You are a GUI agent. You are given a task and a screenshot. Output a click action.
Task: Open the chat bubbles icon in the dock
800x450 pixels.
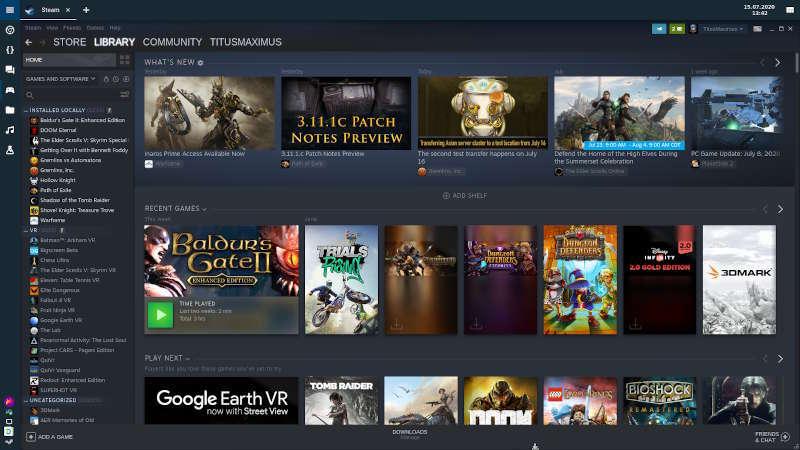pyautogui.click(x=10, y=70)
